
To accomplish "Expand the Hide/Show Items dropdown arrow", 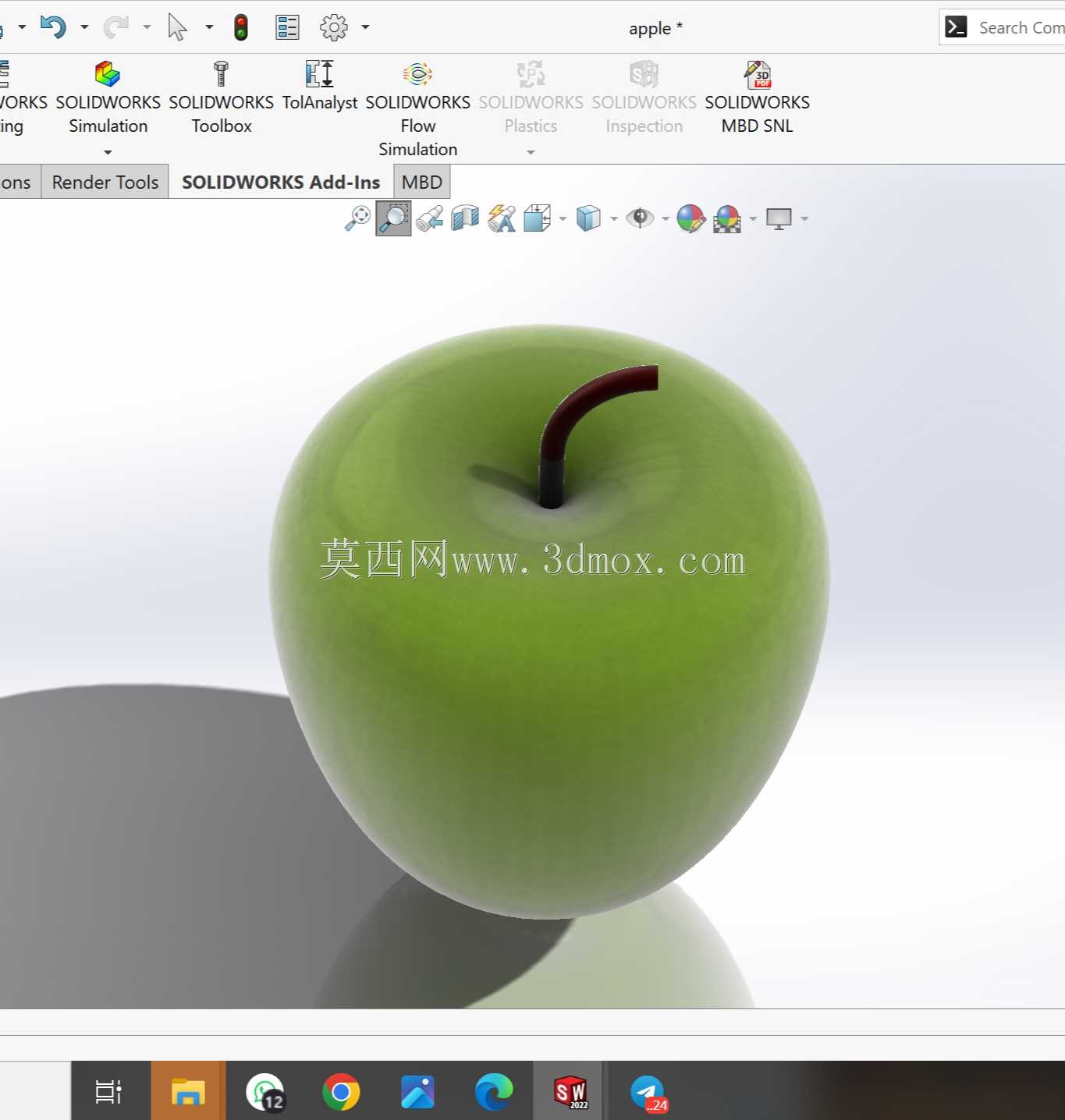I will point(666,219).
